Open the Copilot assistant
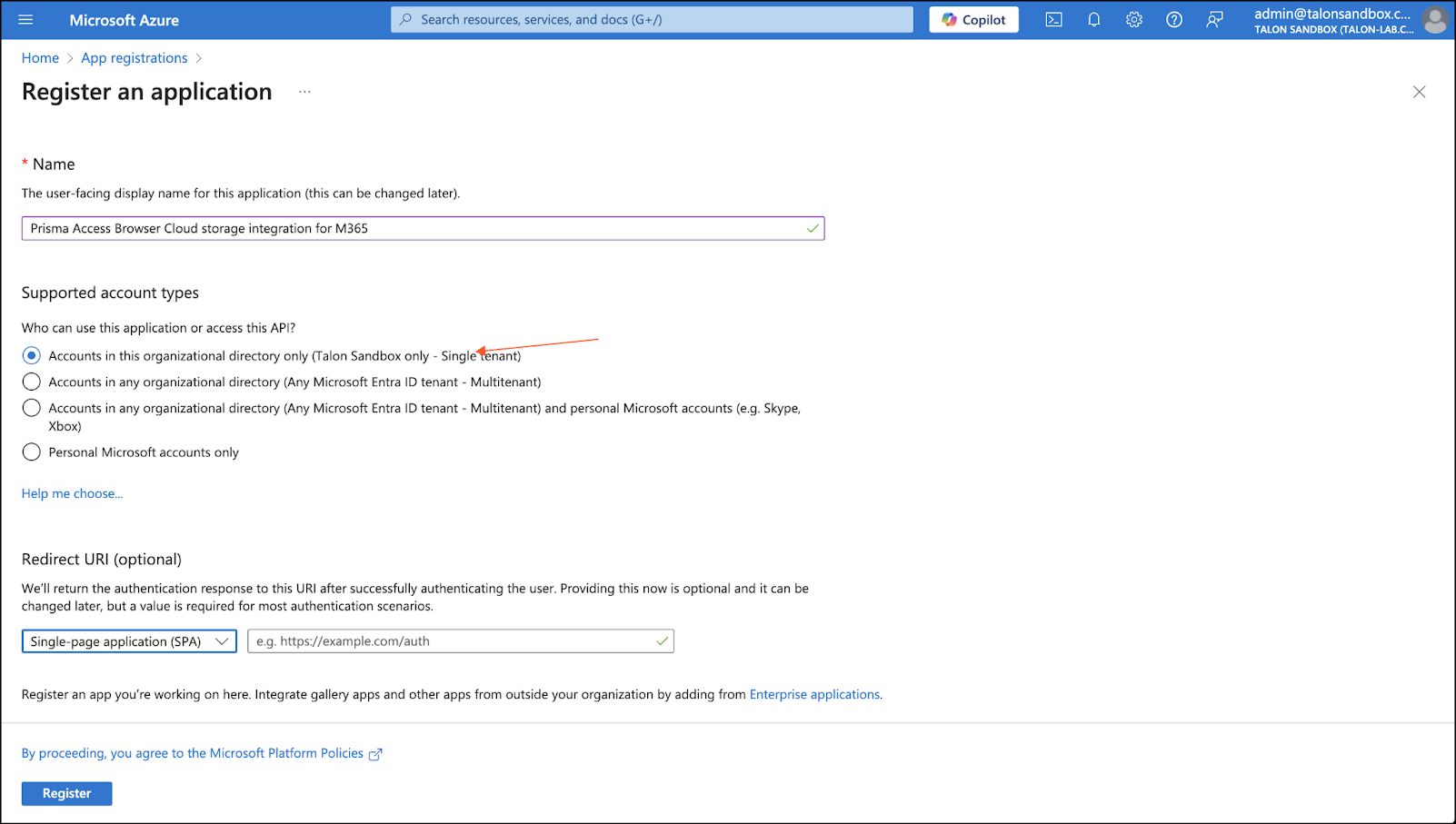Viewport: 1456px width, 824px height. 973,20
